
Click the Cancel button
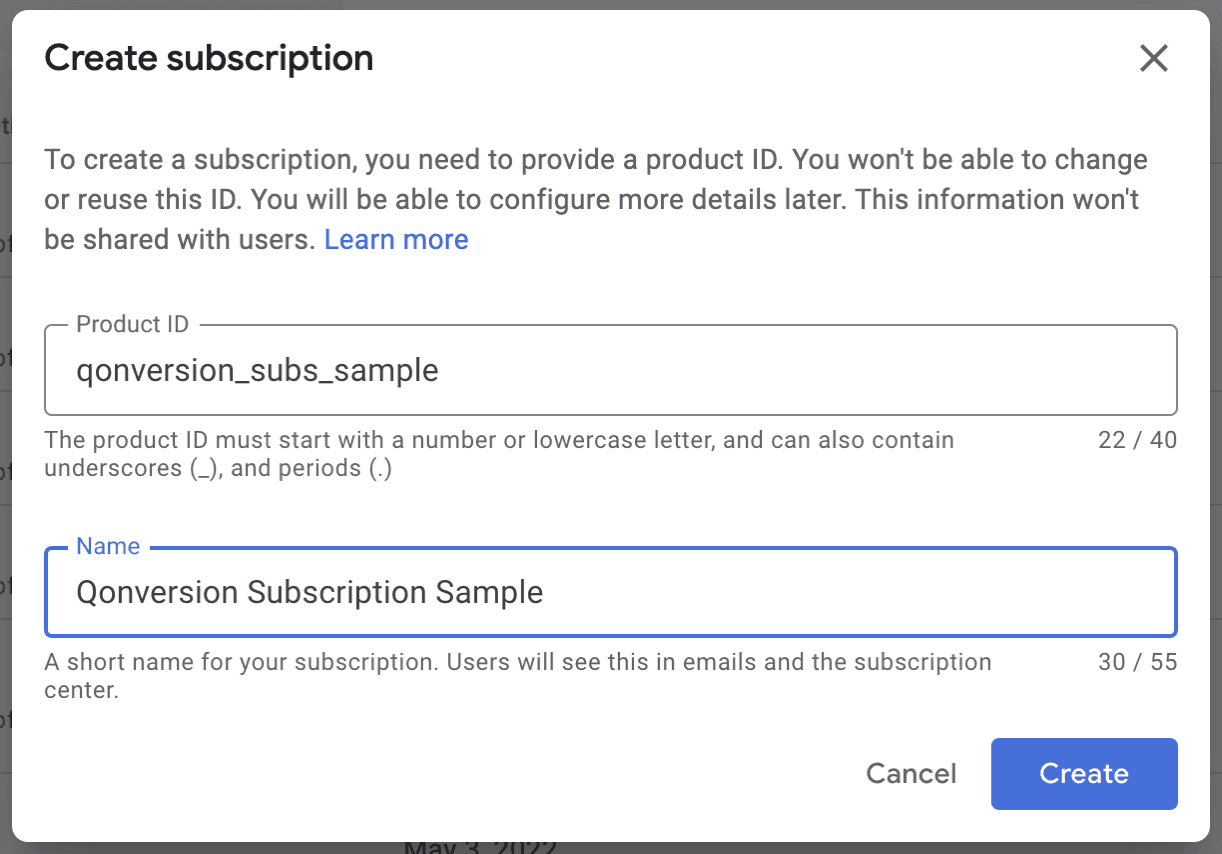click(910, 773)
